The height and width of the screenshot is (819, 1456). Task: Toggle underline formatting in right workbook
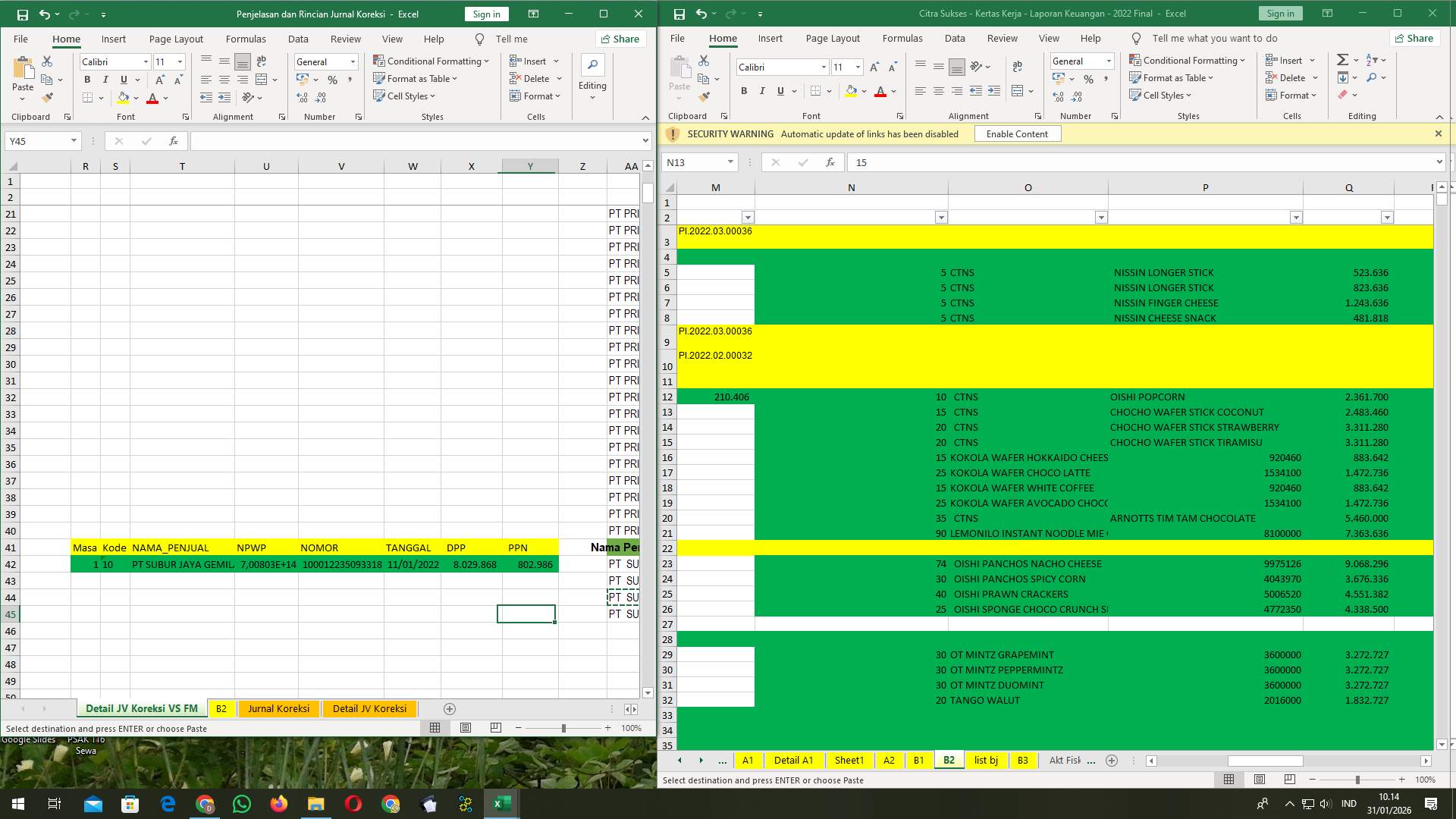click(x=780, y=91)
